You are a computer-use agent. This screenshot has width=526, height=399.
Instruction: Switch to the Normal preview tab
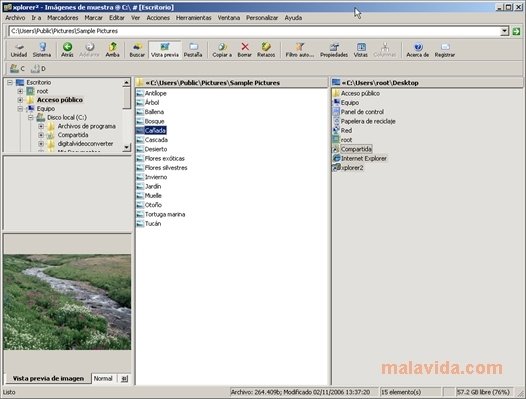pyautogui.click(x=103, y=379)
